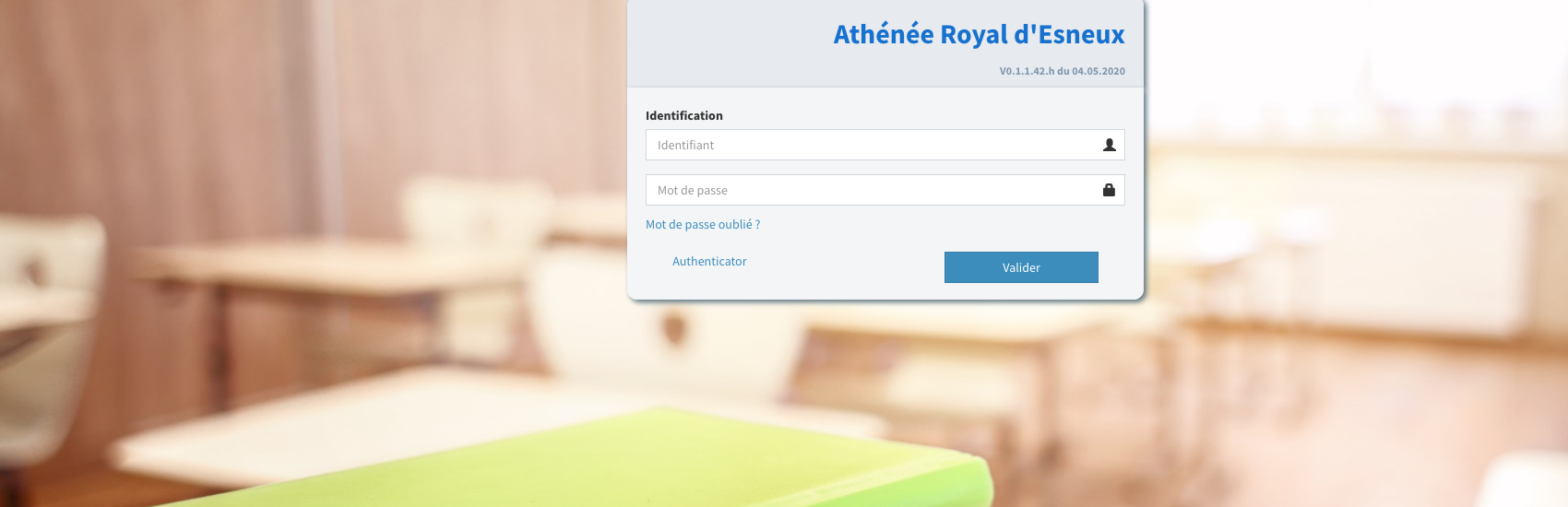The height and width of the screenshot is (507, 1568).
Task: Click the blue Valider button
Action: (1021, 267)
